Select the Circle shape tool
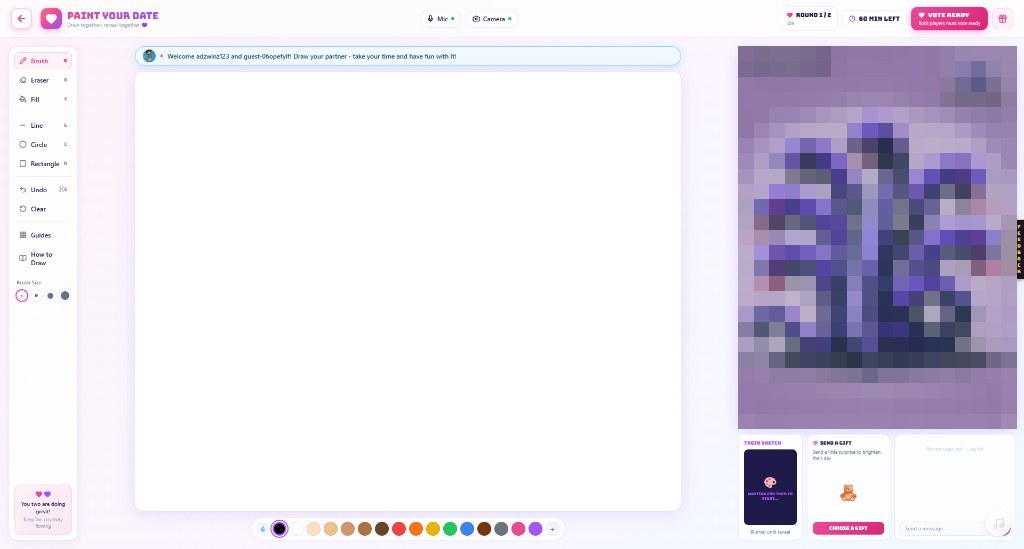The height and width of the screenshot is (549, 1024). [x=43, y=144]
